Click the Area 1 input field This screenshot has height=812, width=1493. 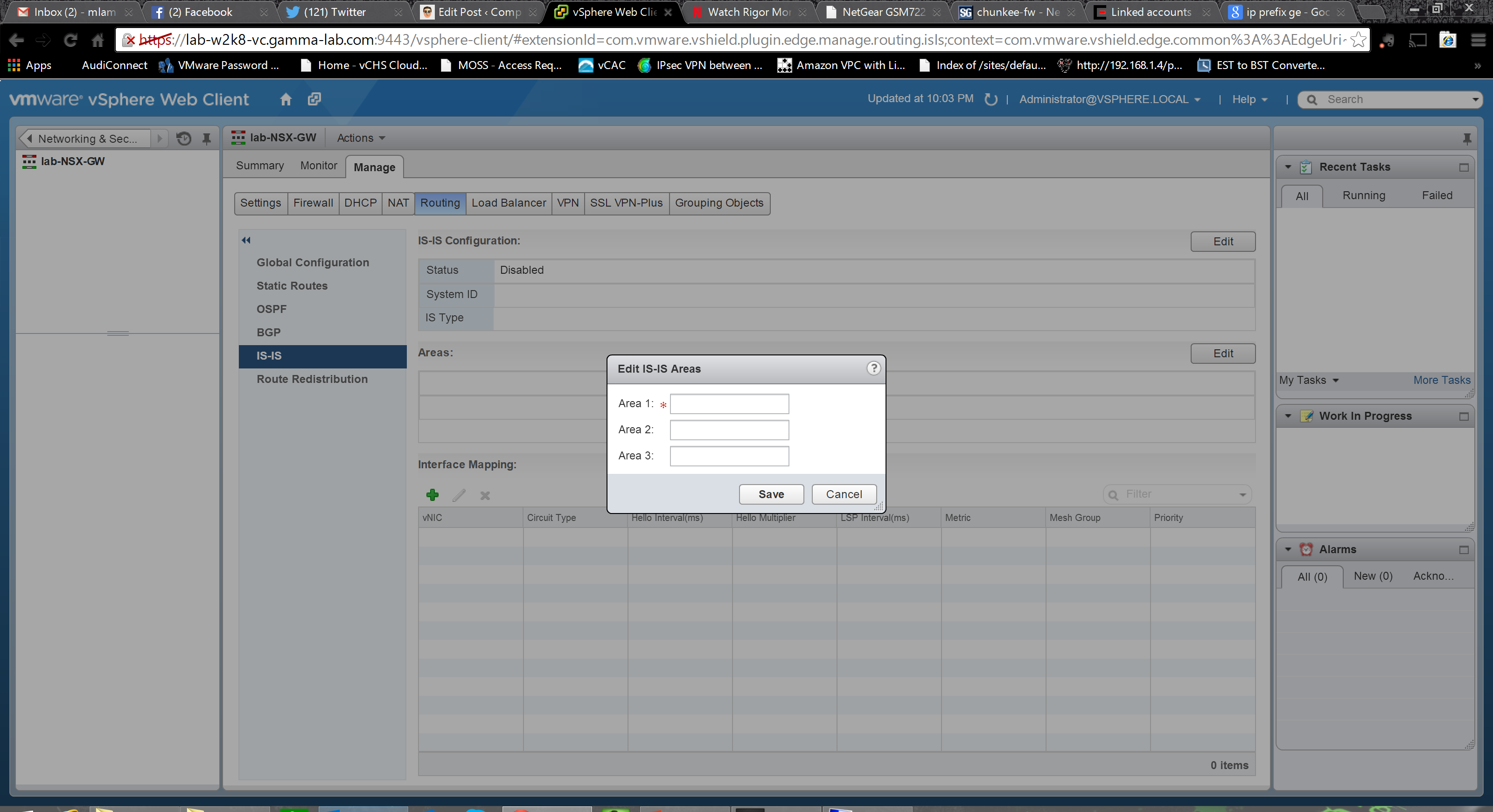(729, 404)
